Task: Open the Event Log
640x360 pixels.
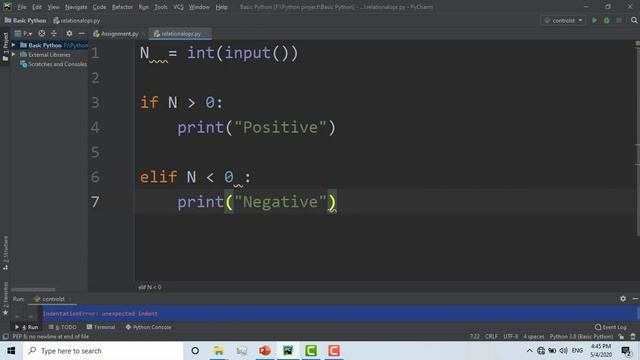Action: [x=611, y=327]
